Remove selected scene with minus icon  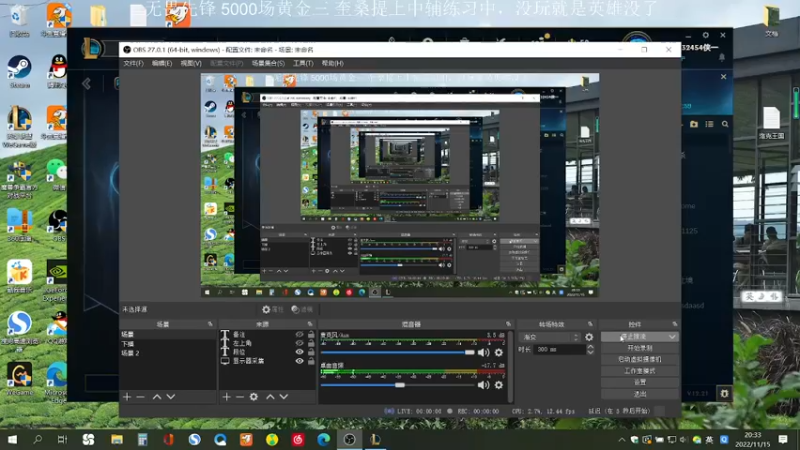(x=140, y=396)
